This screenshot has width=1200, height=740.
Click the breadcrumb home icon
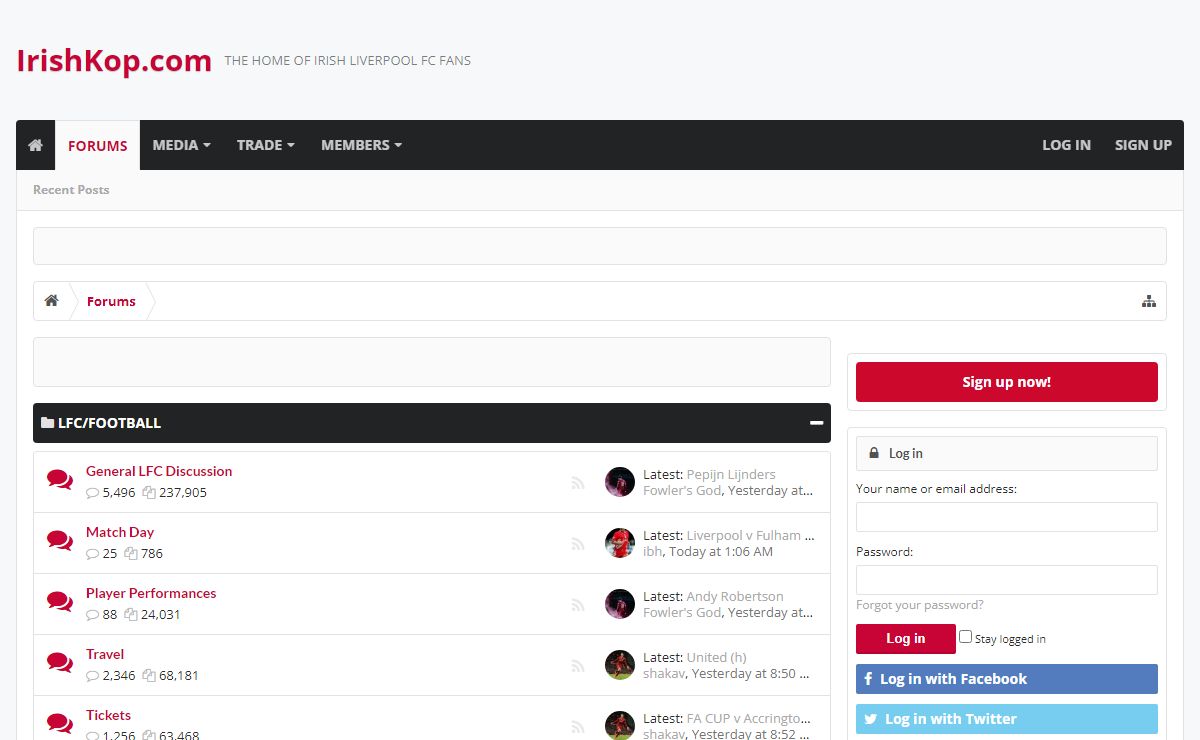coord(51,301)
